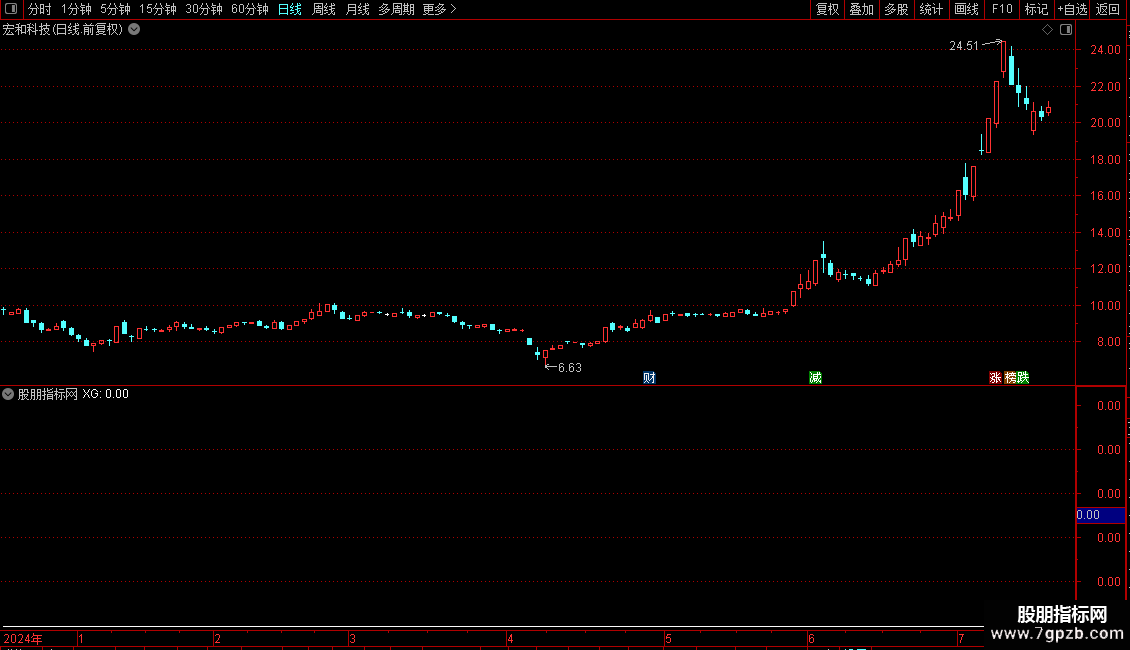Click the 宏和科技(日线 前复权) title
This screenshot has height=650, width=1130.
click(63, 30)
